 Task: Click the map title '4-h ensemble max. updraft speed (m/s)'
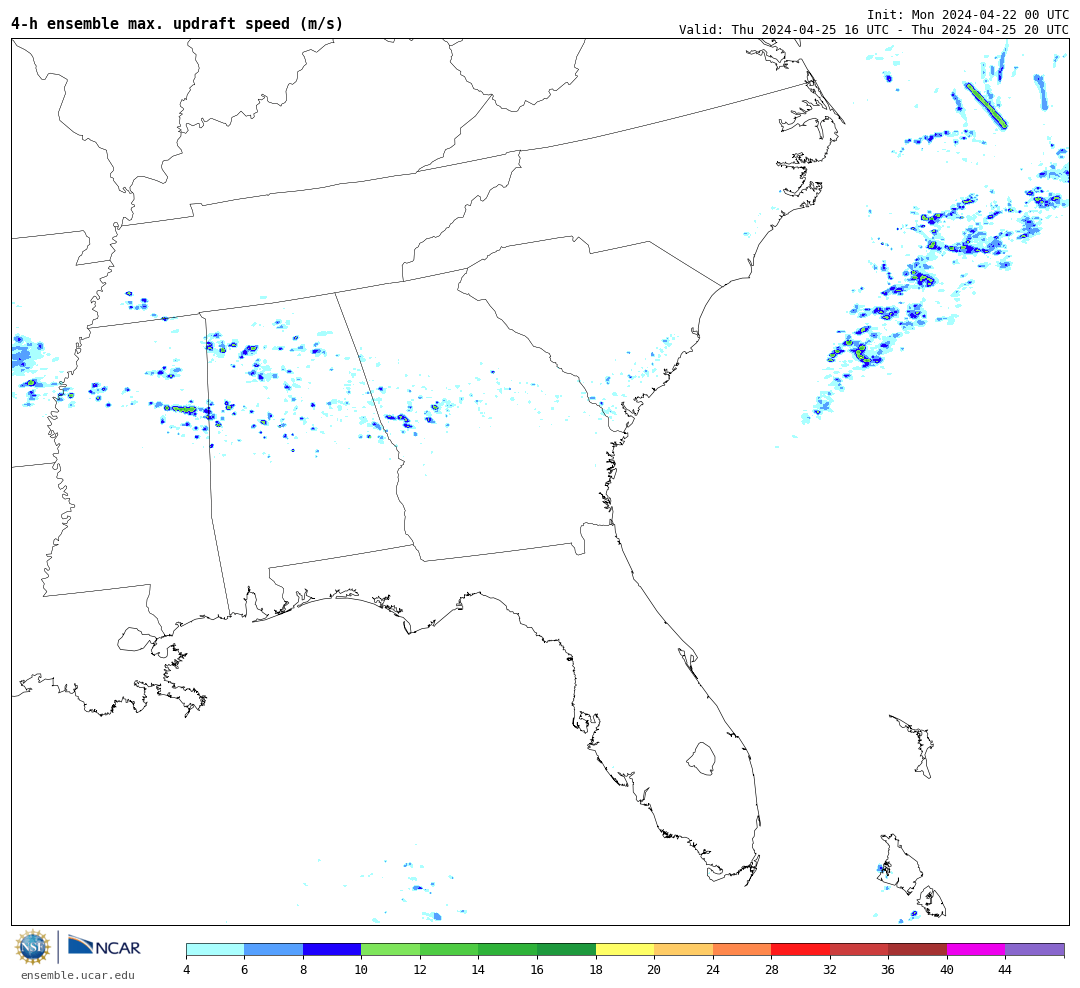[x=177, y=23]
